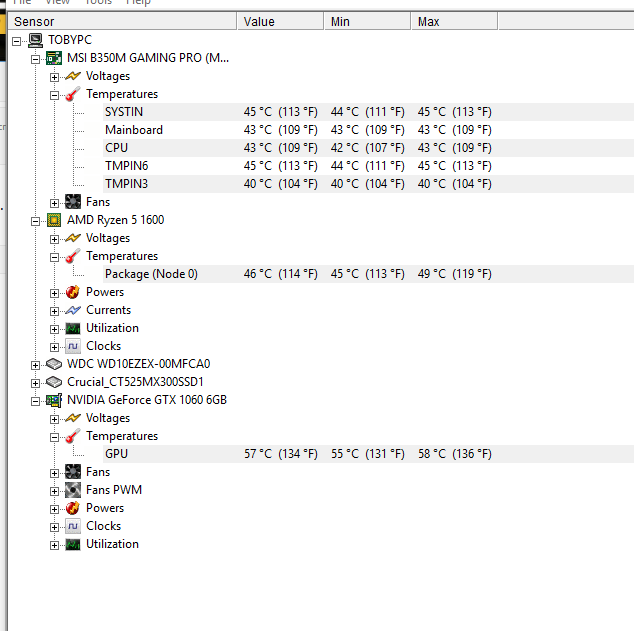Collapse the MSI B350M GAMING PRO node
The height and width of the screenshot is (631, 634).
click(x=36, y=59)
